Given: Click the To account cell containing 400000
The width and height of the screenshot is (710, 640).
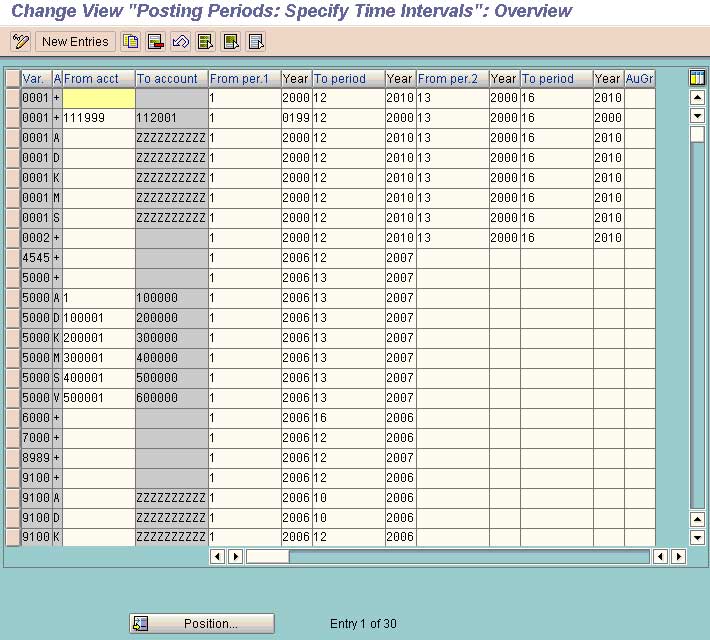Looking at the screenshot, I should [172, 358].
